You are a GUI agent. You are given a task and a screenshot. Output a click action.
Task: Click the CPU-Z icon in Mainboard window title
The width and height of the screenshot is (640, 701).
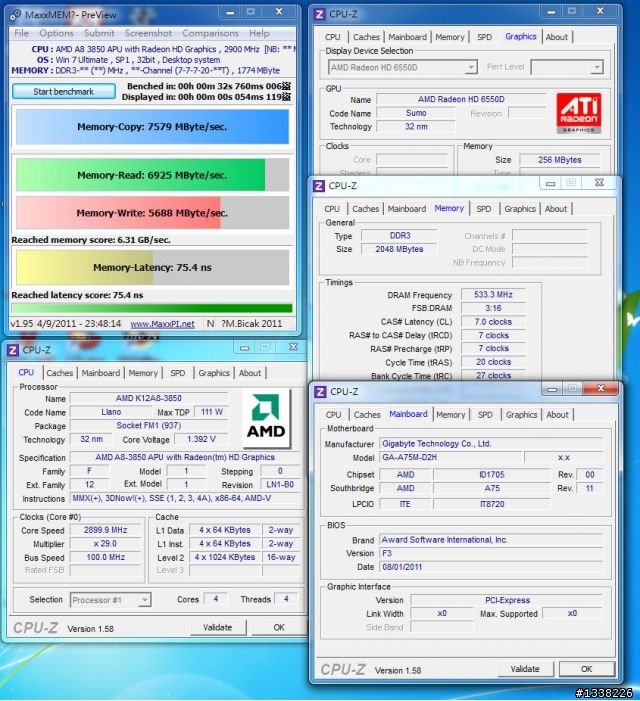[x=320, y=392]
